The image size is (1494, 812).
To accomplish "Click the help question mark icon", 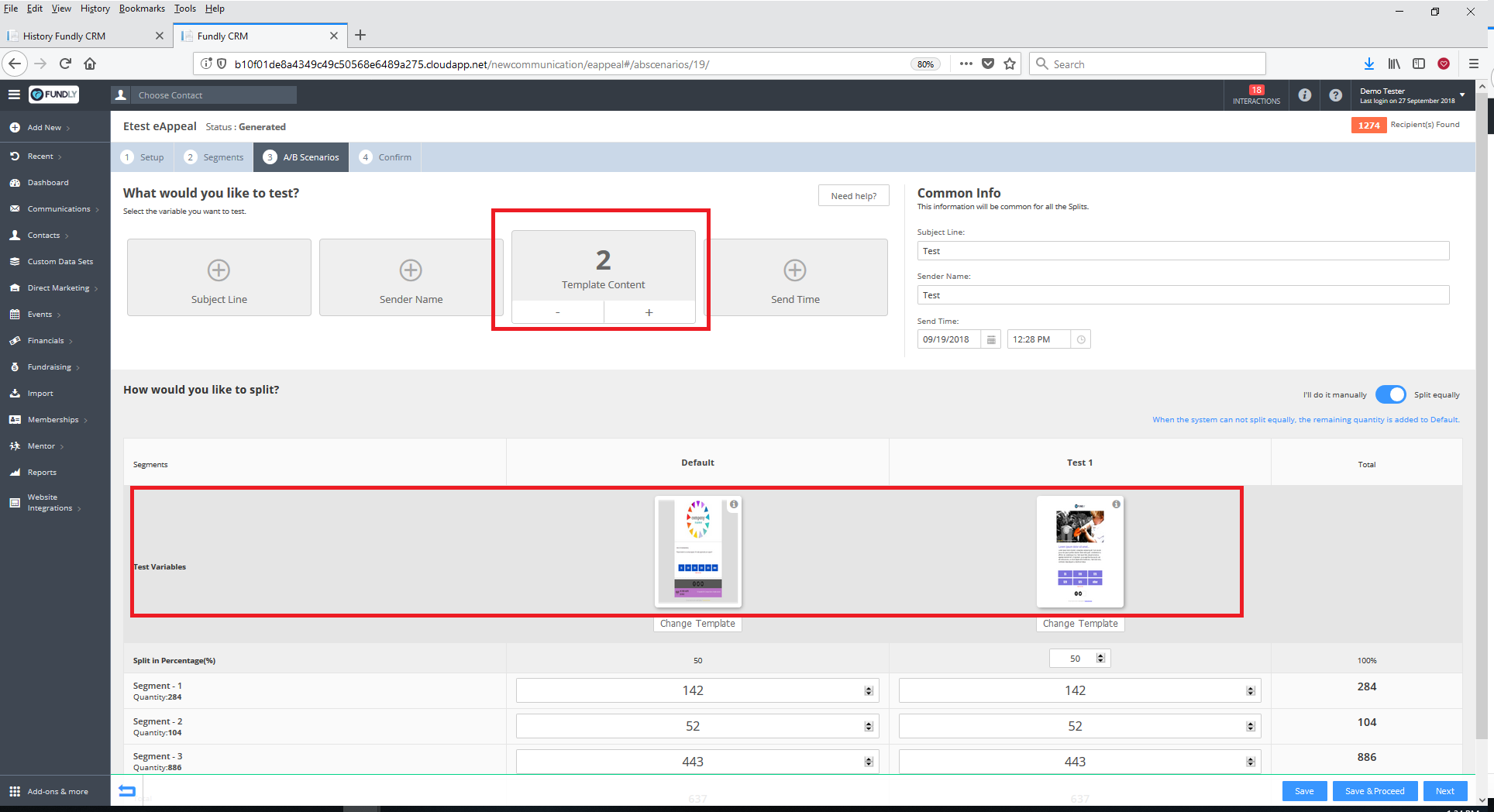I will coord(1335,95).
